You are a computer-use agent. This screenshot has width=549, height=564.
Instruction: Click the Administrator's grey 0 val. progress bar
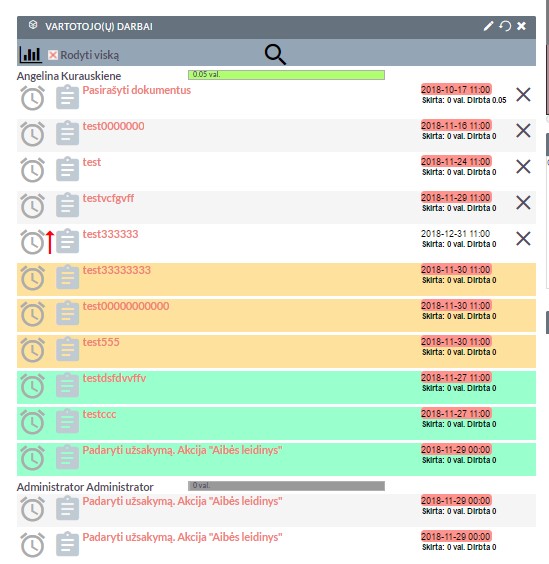click(286, 486)
